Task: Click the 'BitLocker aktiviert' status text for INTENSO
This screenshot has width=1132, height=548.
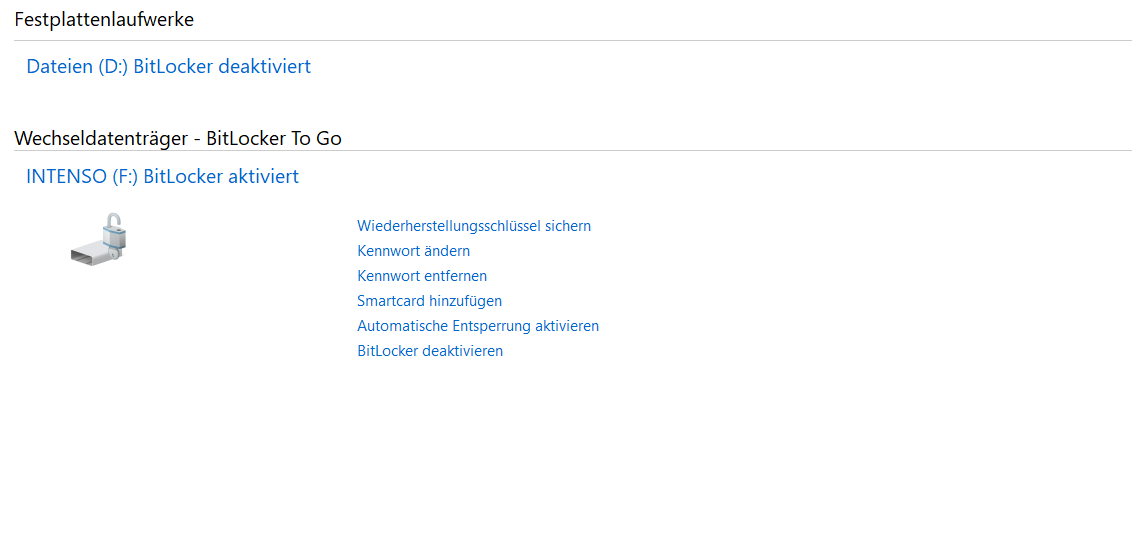Action: (x=221, y=177)
